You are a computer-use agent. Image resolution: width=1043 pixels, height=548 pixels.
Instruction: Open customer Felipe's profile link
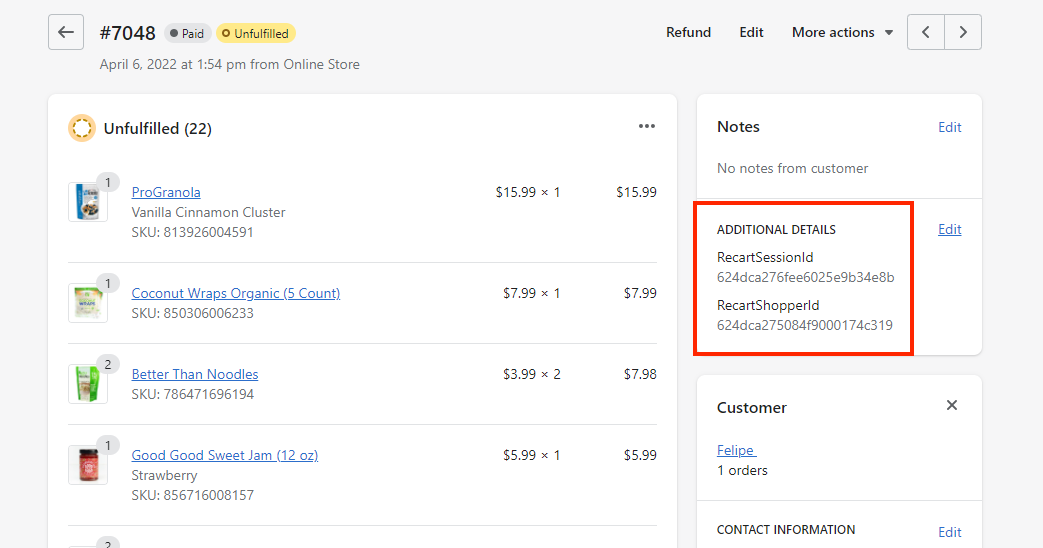736,450
